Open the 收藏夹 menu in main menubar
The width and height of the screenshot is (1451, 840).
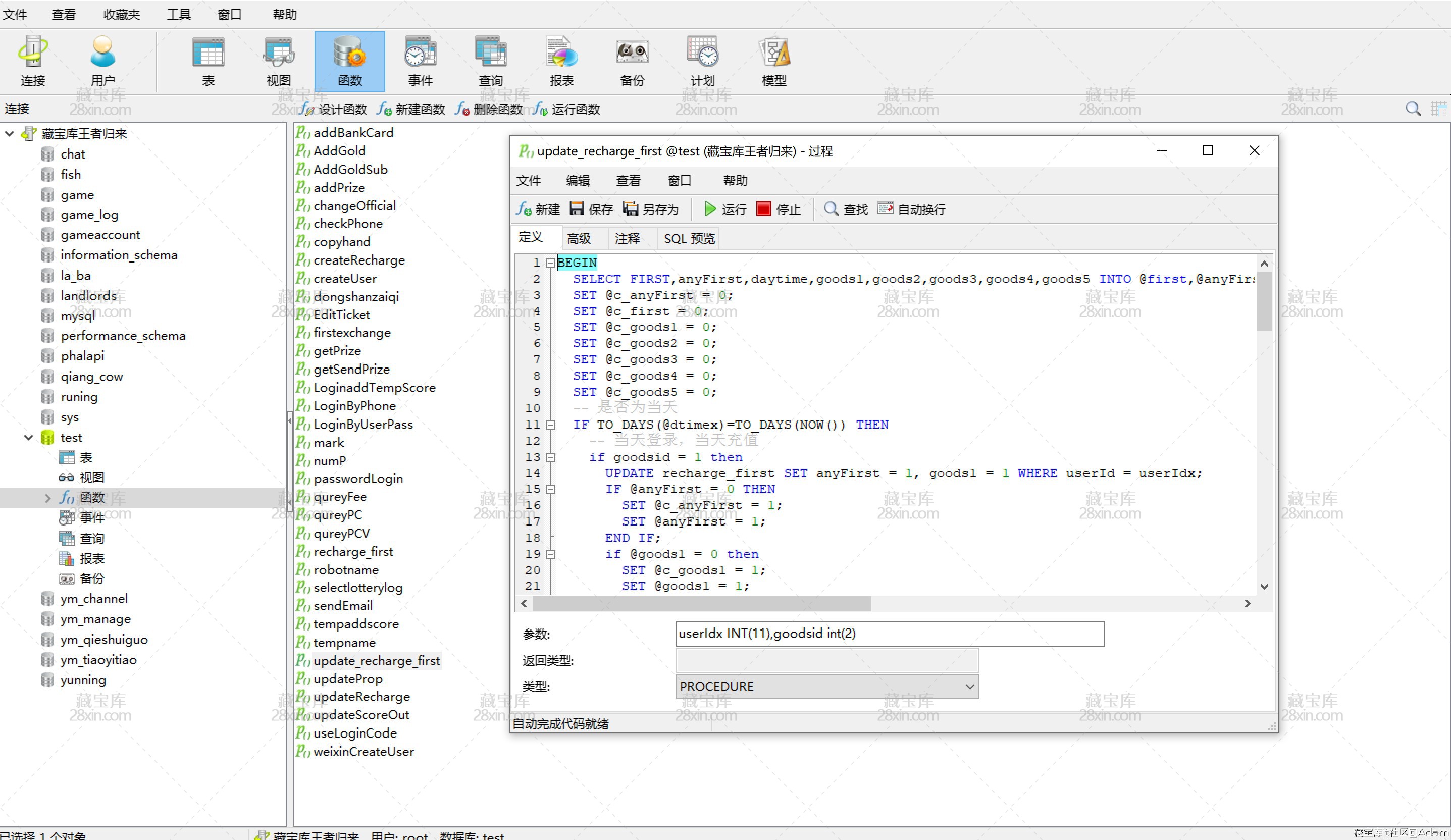pyautogui.click(x=121, y=15)
